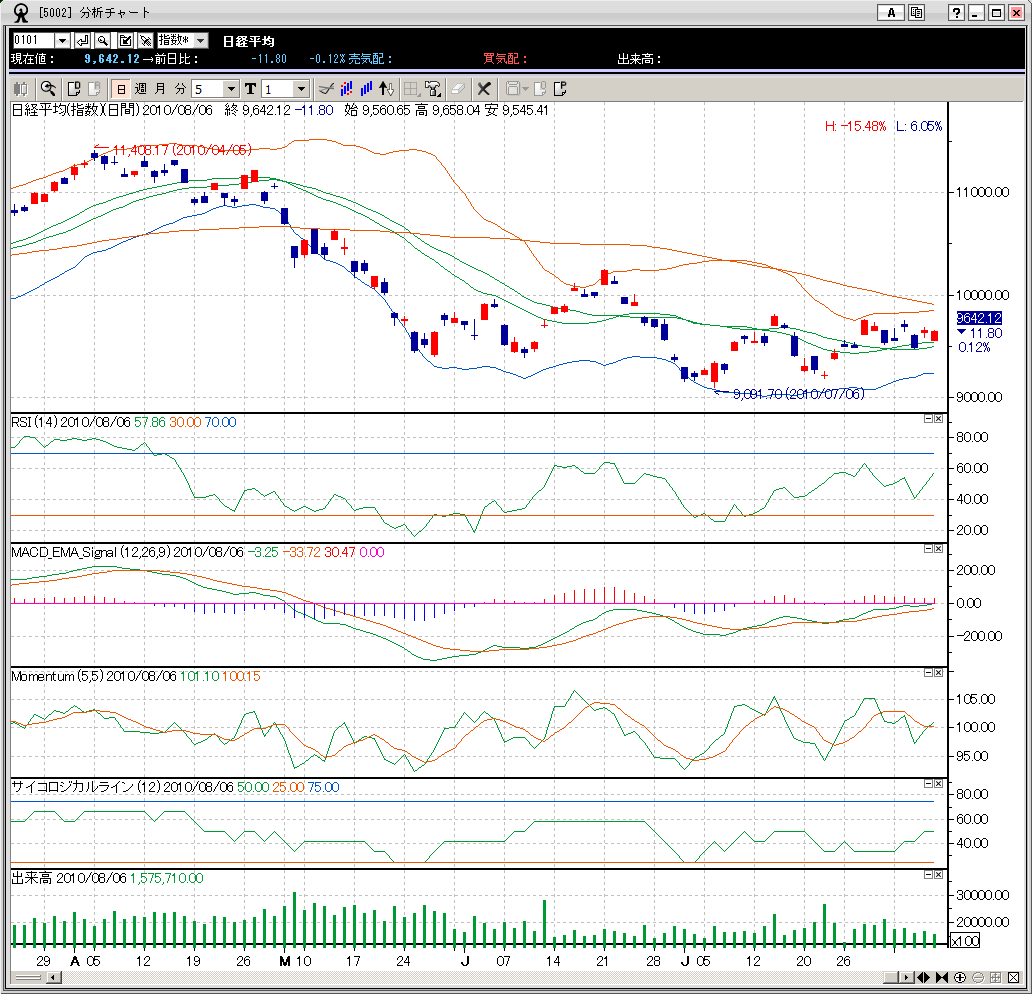Expand the minute interval dropdown showing 5
The image size is (1032, 994).
(231, 89)
